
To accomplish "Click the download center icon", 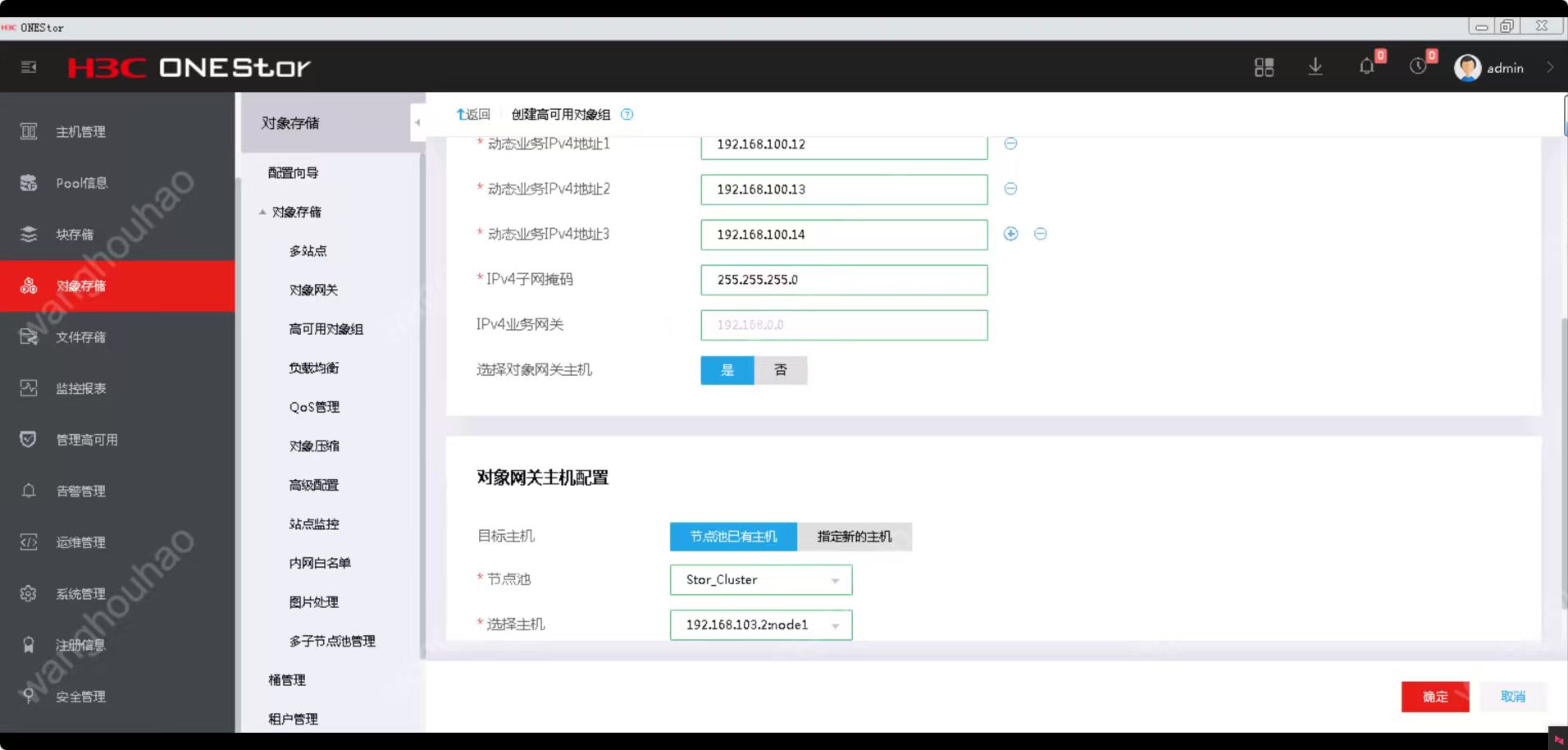I will [x=1315, y=66].
